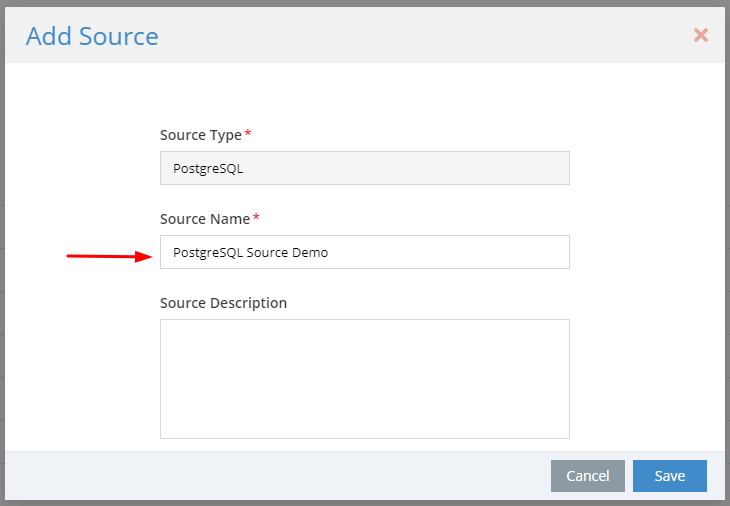Click the Source Name input field
Viewport: 730px width, 506px height.
point(365,252)
